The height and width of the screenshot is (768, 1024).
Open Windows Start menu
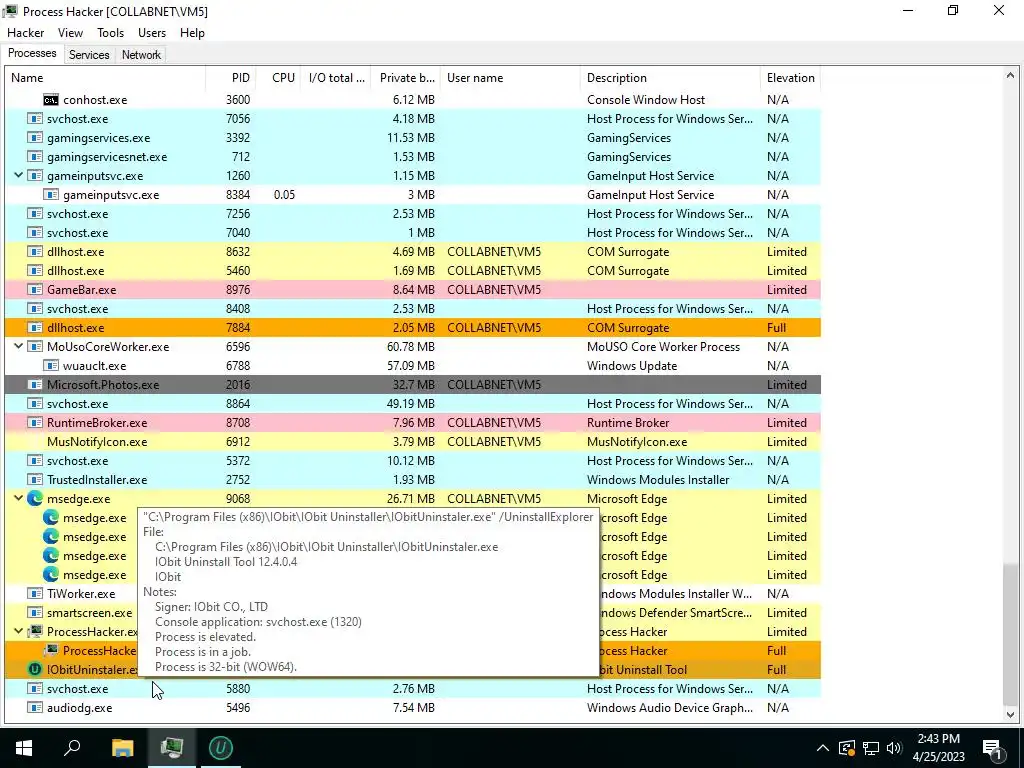pyautogui.click(x=24, y=748)
